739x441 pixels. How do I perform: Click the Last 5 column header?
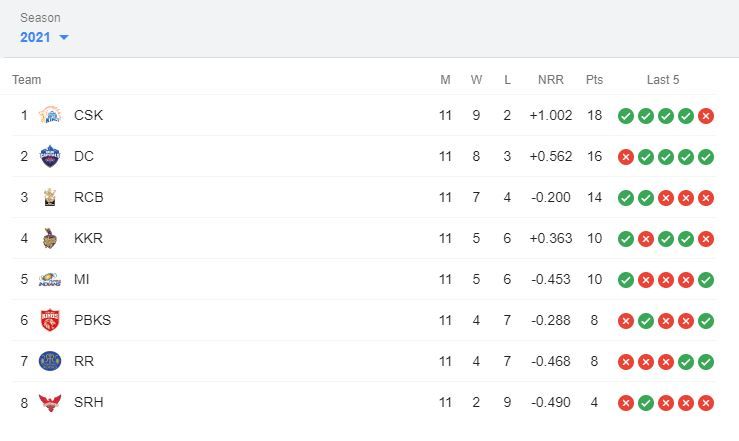coord(663,80)
